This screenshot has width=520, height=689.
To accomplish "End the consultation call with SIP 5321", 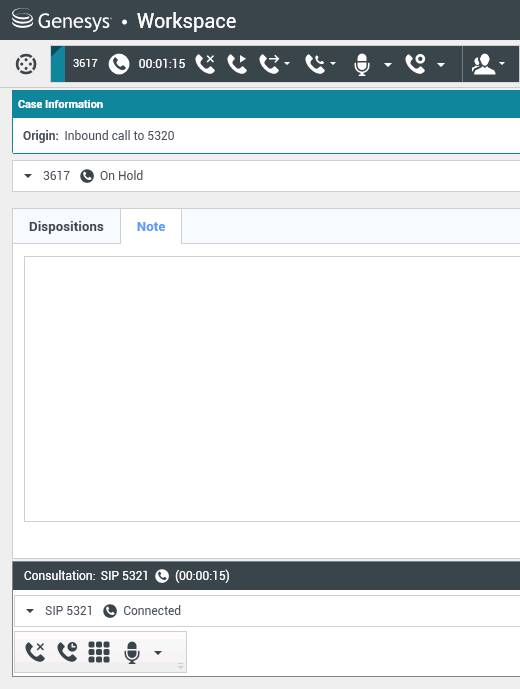I will (35, 652).
